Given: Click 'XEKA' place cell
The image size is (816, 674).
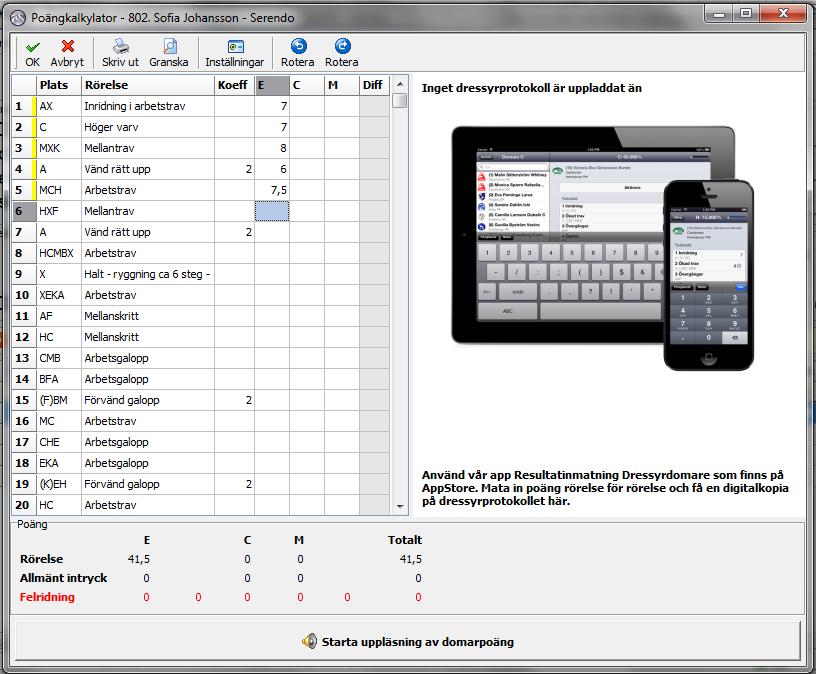Looking at the screenshot, I should pos(59,295).
